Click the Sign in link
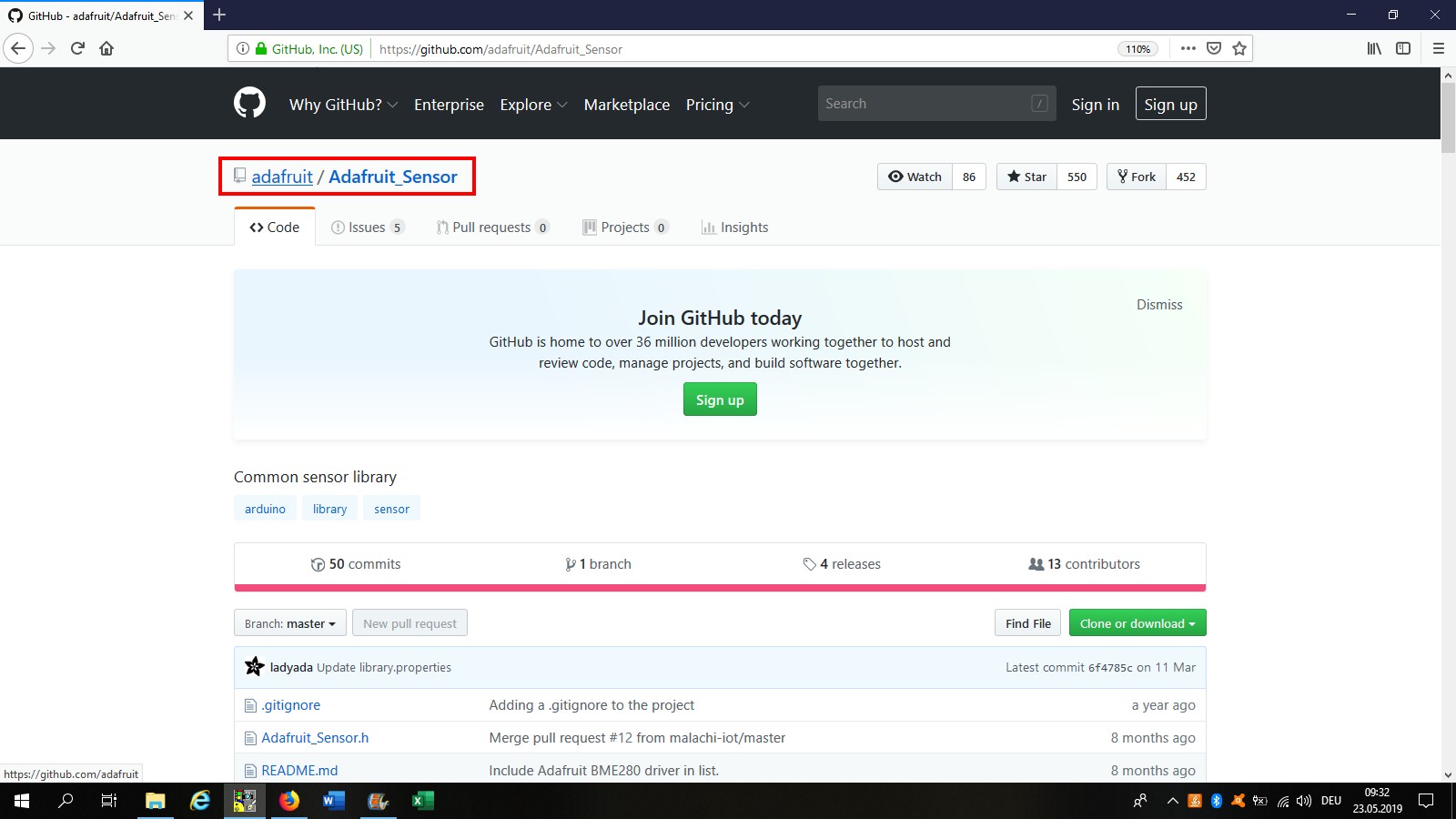Screen dimensions: 1456x819 (1096, 105)
